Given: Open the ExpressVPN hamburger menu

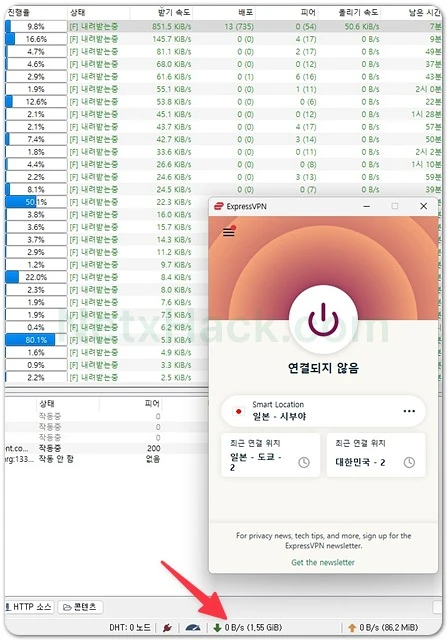Looking at the screenshot, I should pyautogui.click(x=229, y=232).
